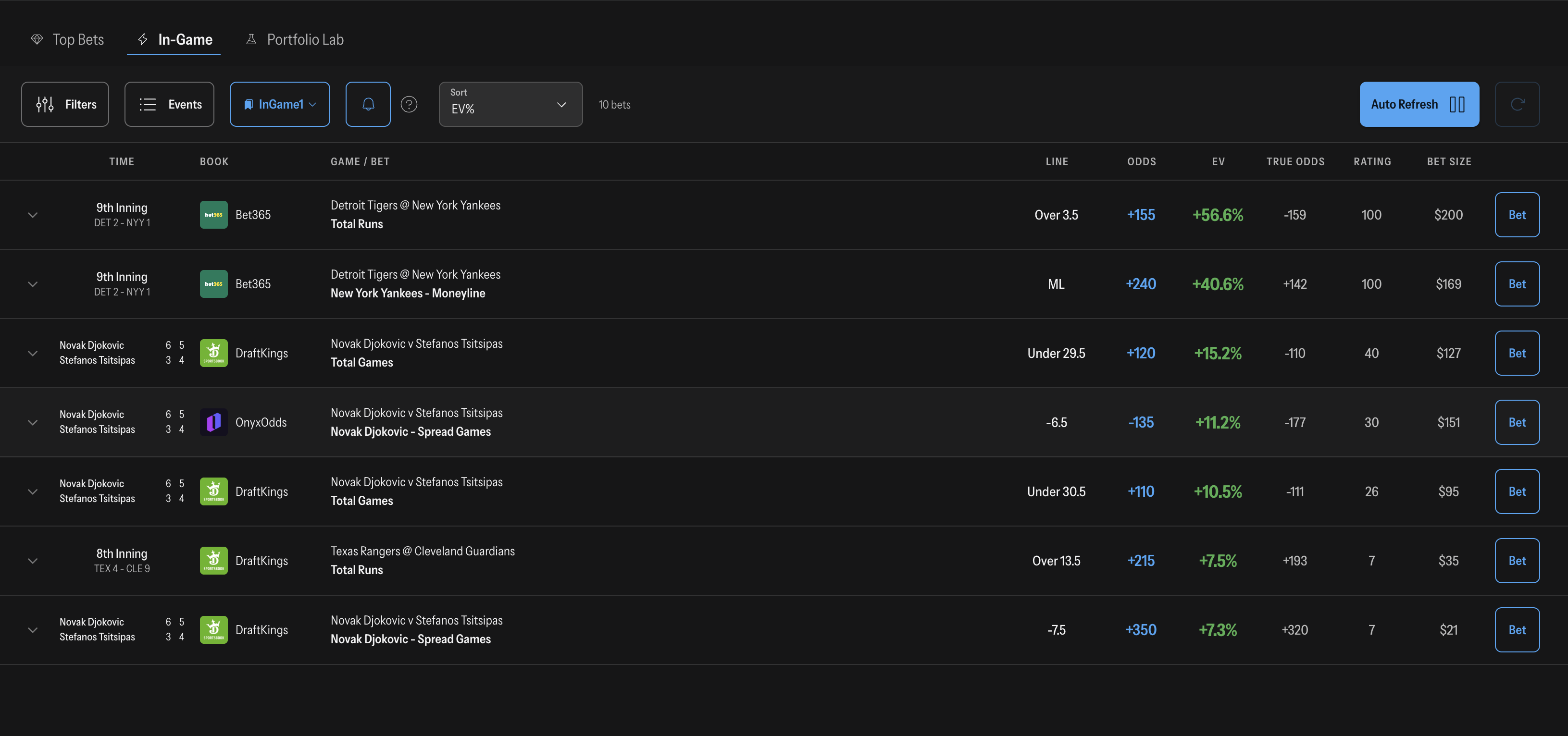Click the OnyxOdds book logo
Viewport: 1568px width, 736px height.
point(213,422)
